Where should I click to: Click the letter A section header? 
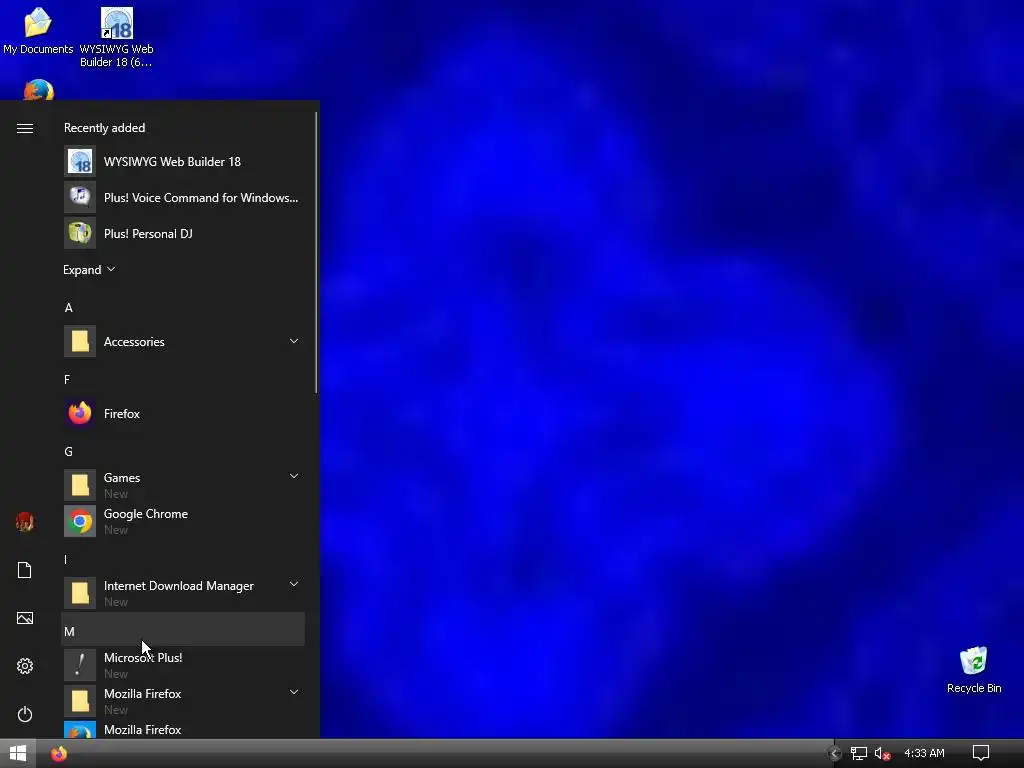click(69, 308)
